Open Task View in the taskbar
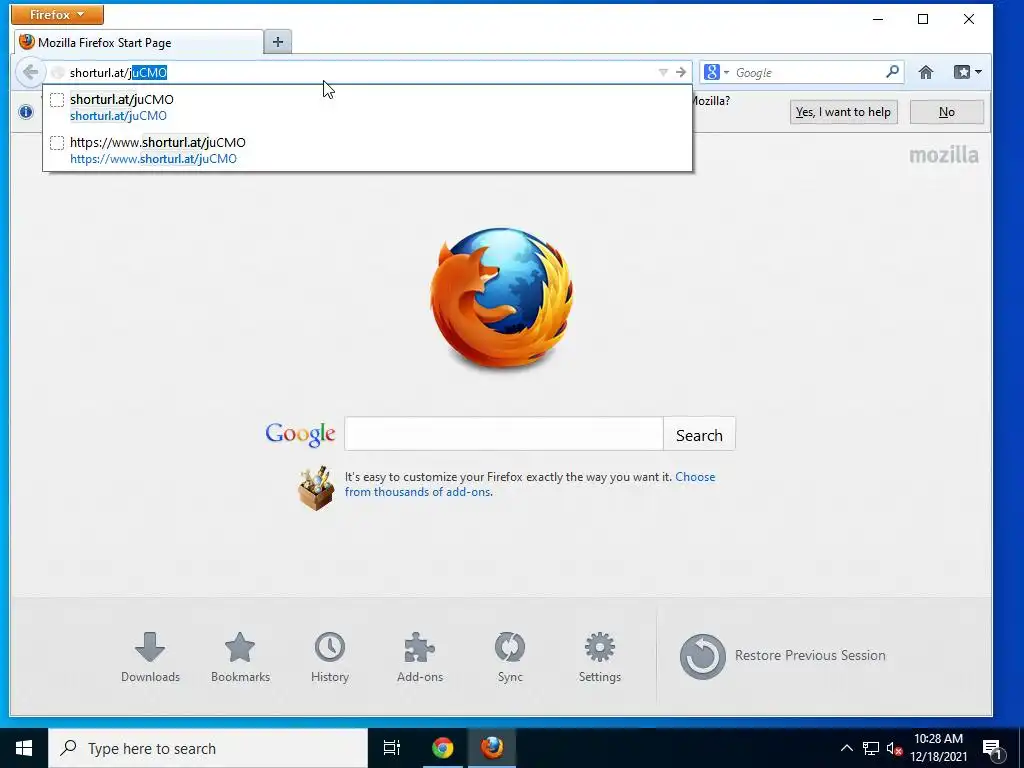This screenshot has width=1024, height=768. click(x=392, y=748)
